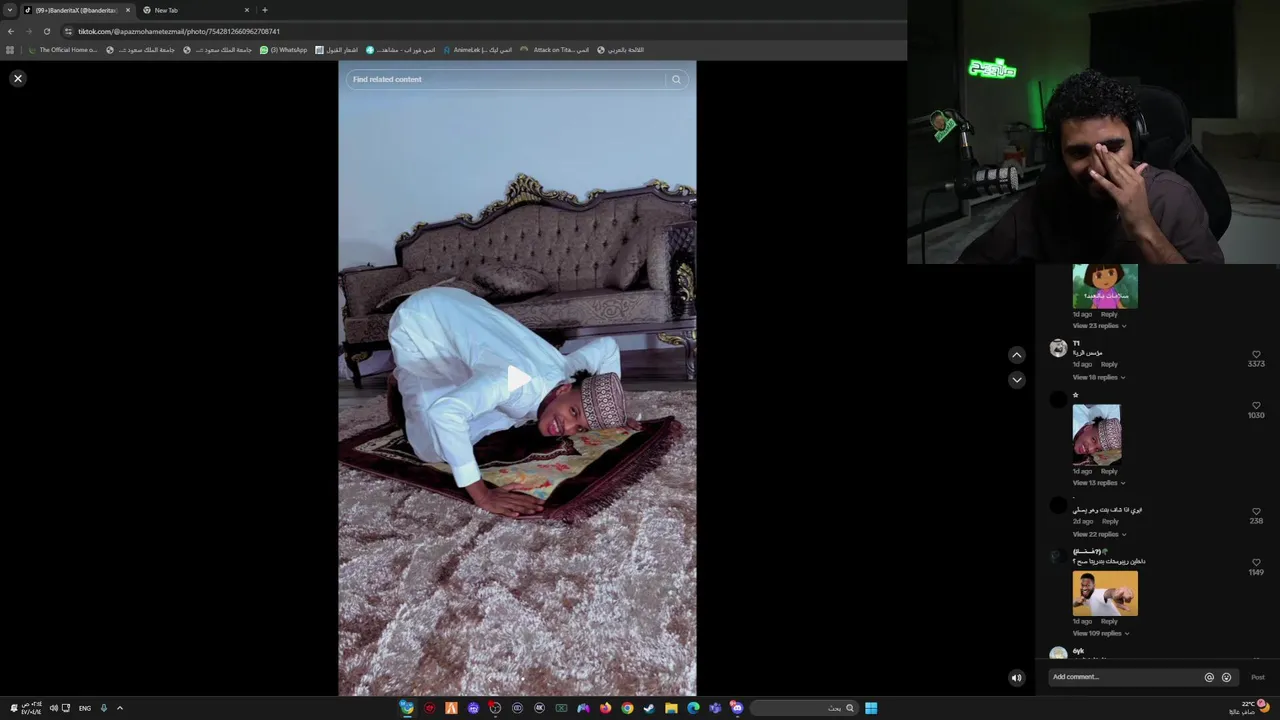The height and width of the screenshot is (720, 1280).
Task: Open the Attack on Tita... bookmark
Action: point(554,50)
